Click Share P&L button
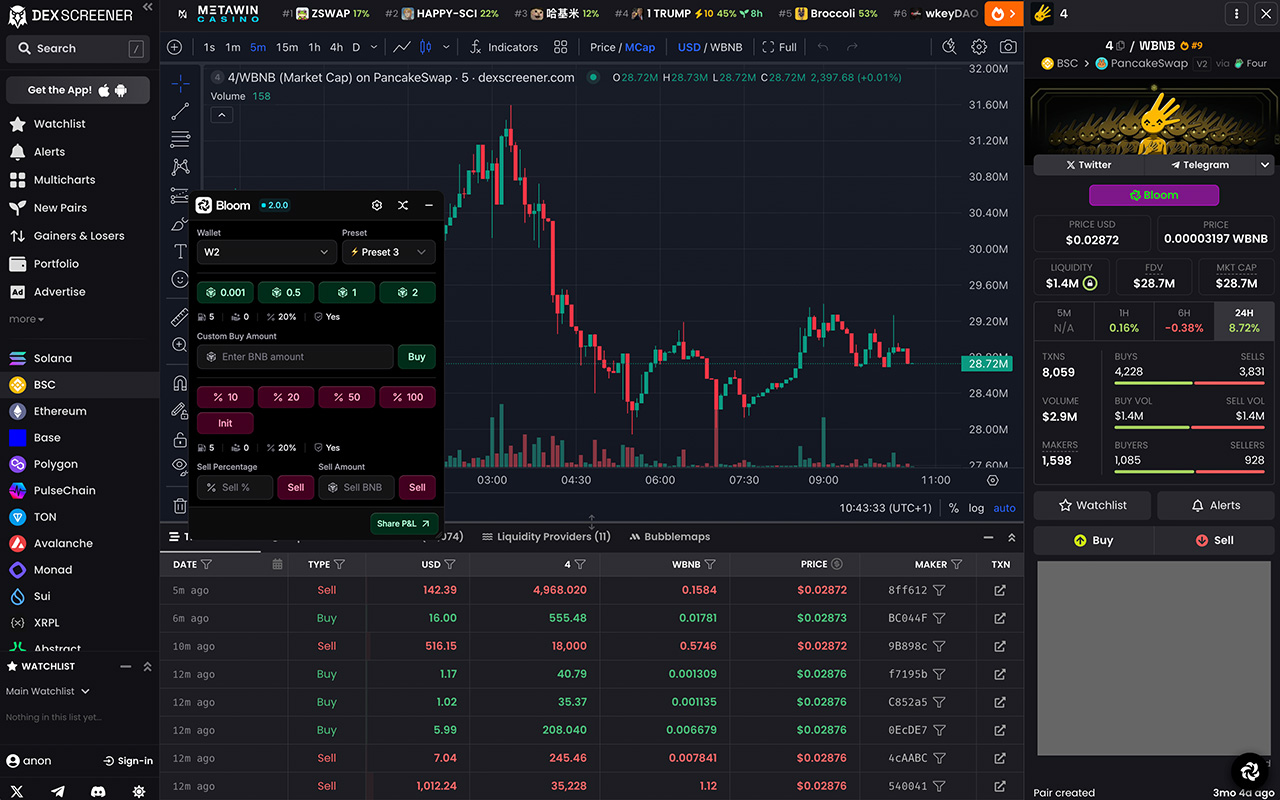The height and width of the screenshot is (800, 1280). [404, 523]
